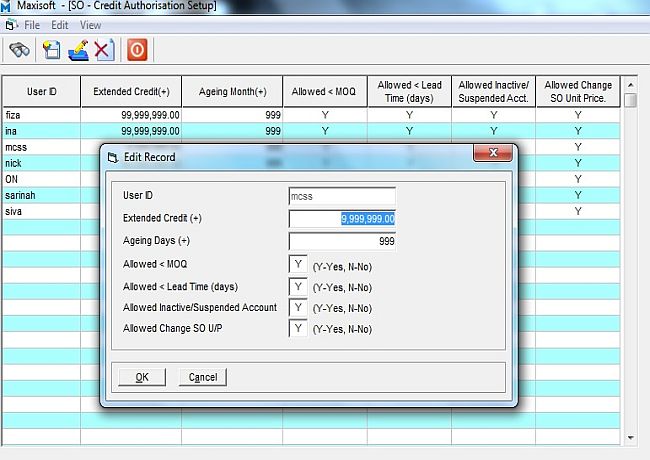Open the View menu
Screen dimensions: 650x460
point(90,25)
